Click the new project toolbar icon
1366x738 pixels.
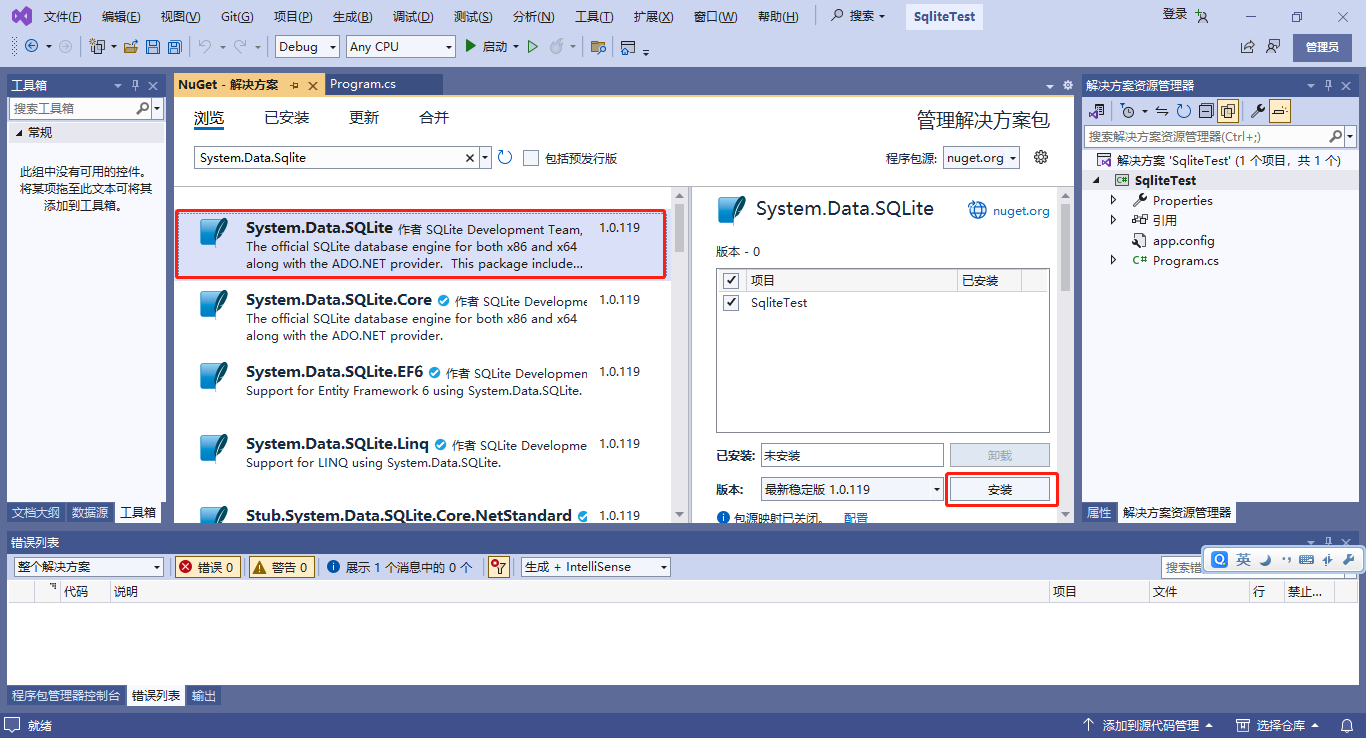point(97,46)
